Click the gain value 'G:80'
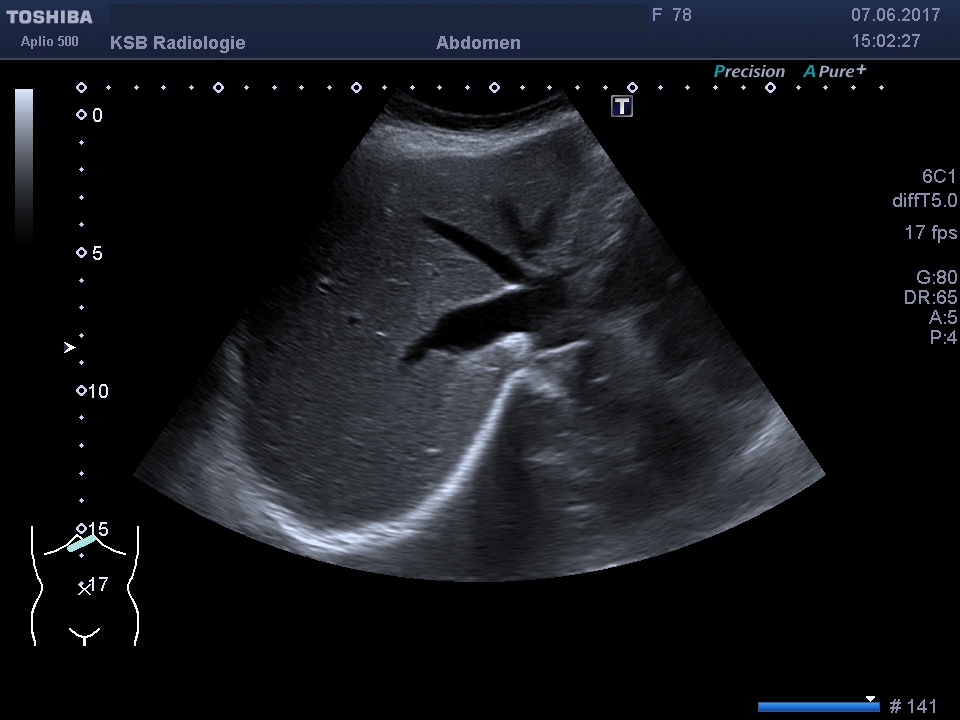Image resolution: width=960 pixels, height=720 pixels. pos(936,277)
